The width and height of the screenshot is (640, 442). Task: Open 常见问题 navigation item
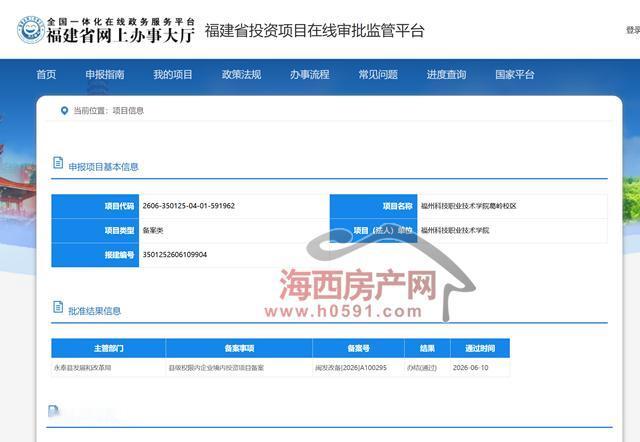378,74
